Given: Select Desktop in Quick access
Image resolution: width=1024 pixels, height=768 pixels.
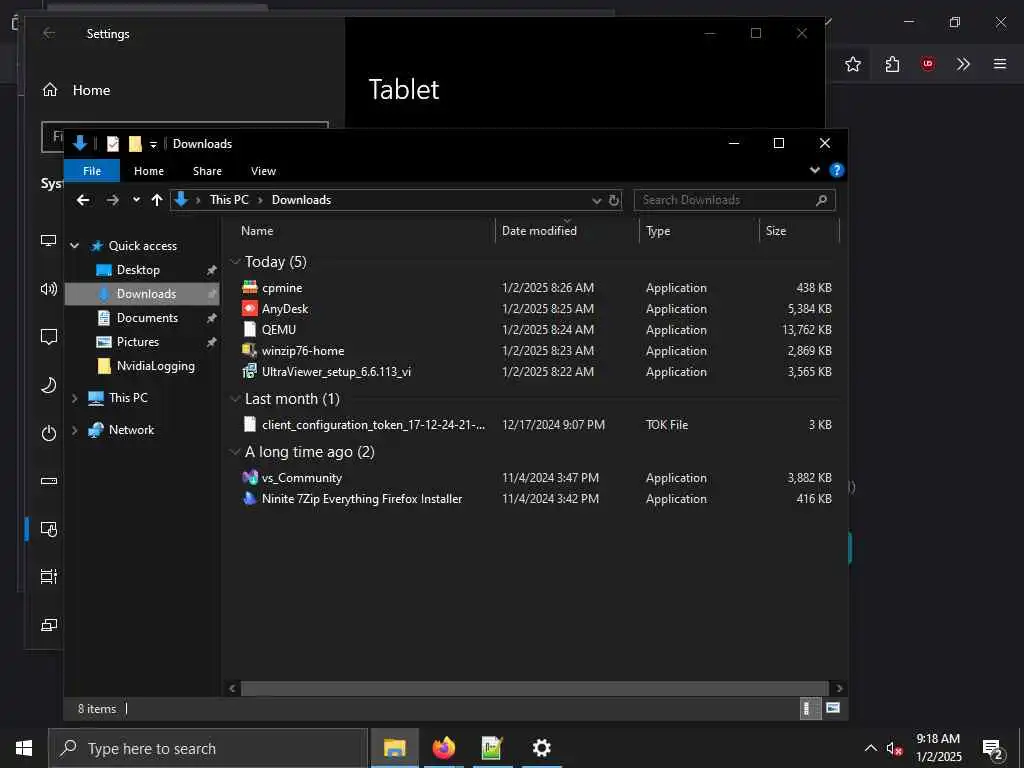Looking at the screenshot, I should click(x=138, y=270).
